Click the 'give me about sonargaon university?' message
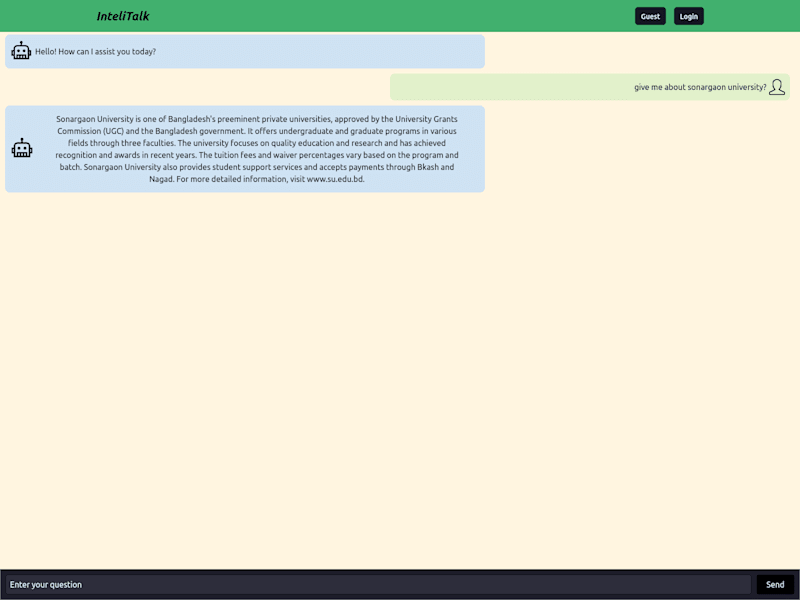 [700, 87]
